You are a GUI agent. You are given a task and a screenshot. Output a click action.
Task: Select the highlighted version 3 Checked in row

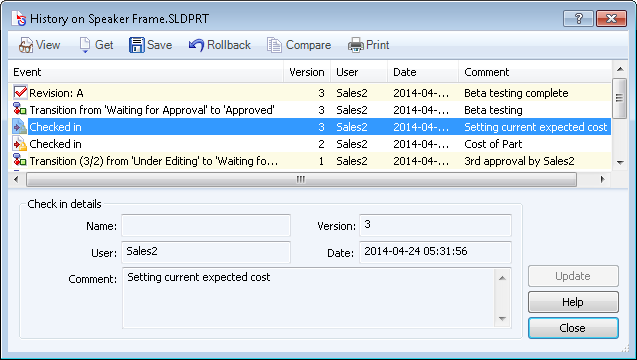coord(310,127)
